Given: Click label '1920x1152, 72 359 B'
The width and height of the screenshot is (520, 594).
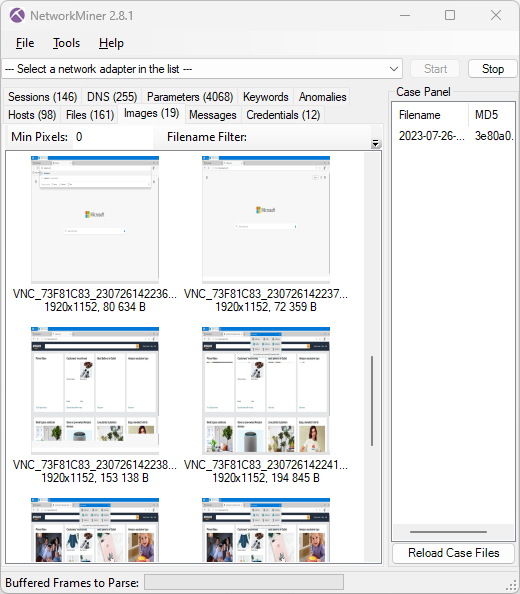Looking at the screenshot, I should [x=266, y=306].
